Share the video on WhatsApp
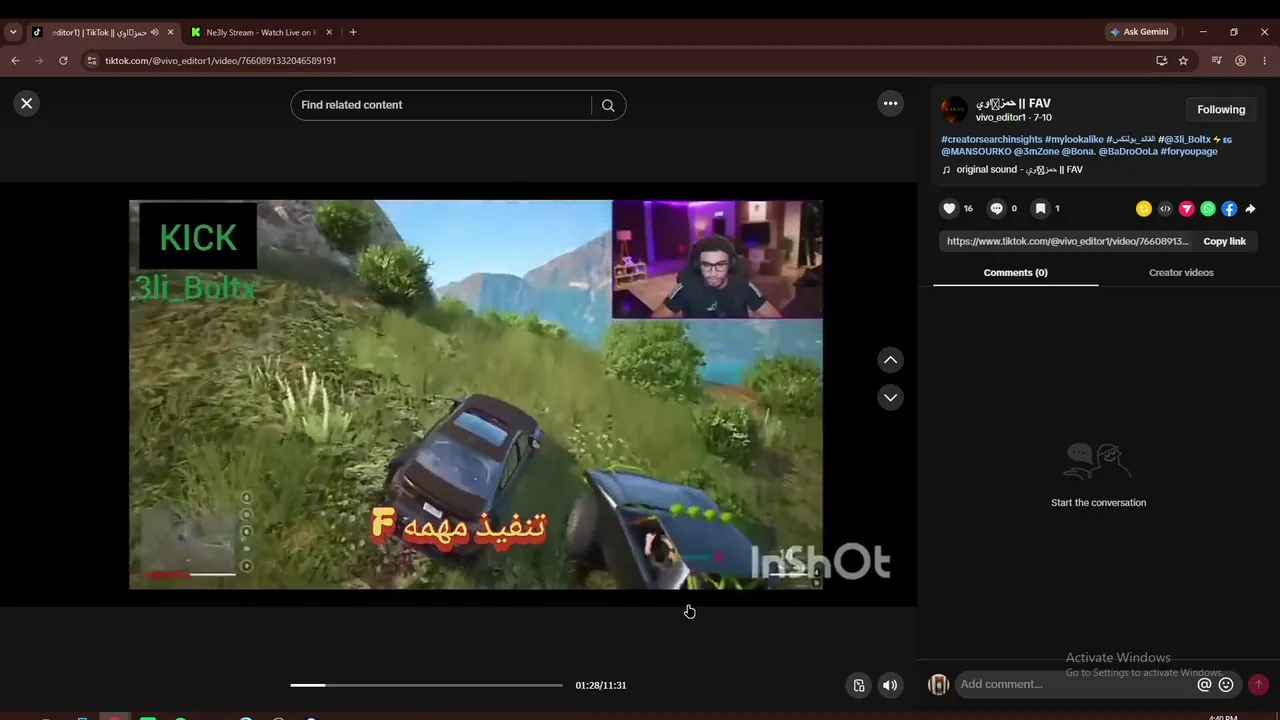This screenshot has height=720, width=1280. pyautogui.click(x=1208, y=209)
